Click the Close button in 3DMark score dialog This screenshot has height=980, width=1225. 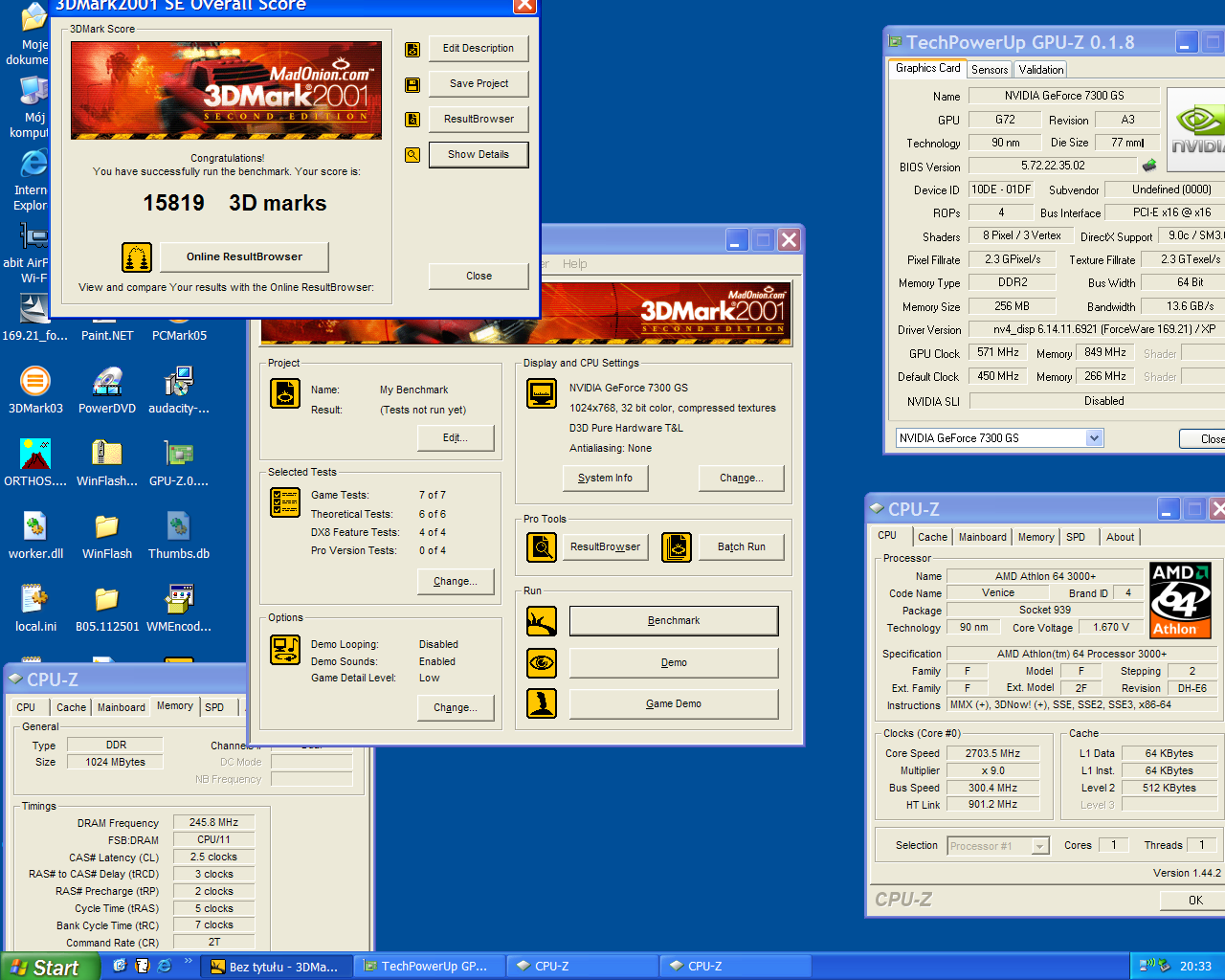pyautogui.click(x=479, y=277)
